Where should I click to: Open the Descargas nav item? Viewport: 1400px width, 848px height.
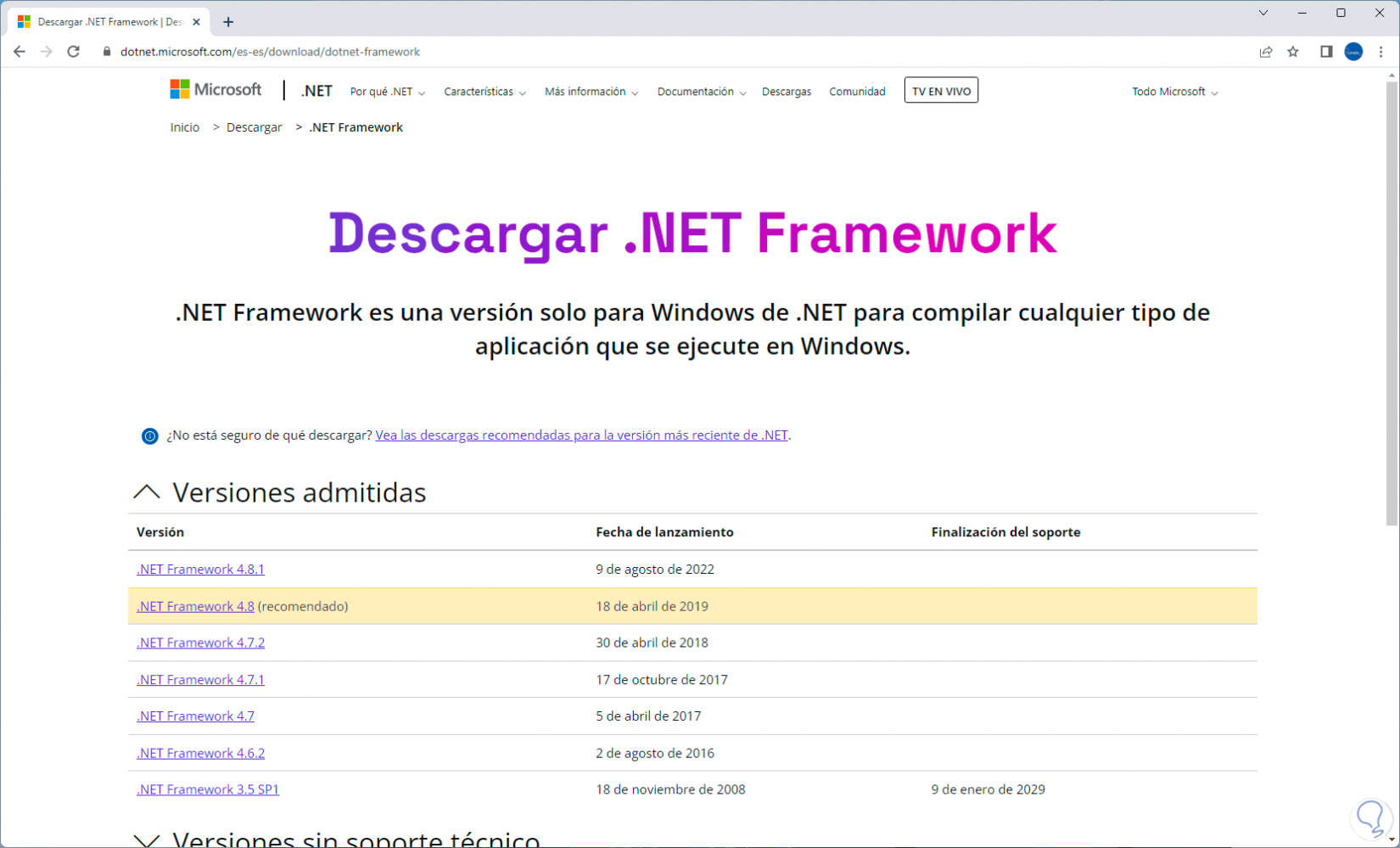click(787, 92)
